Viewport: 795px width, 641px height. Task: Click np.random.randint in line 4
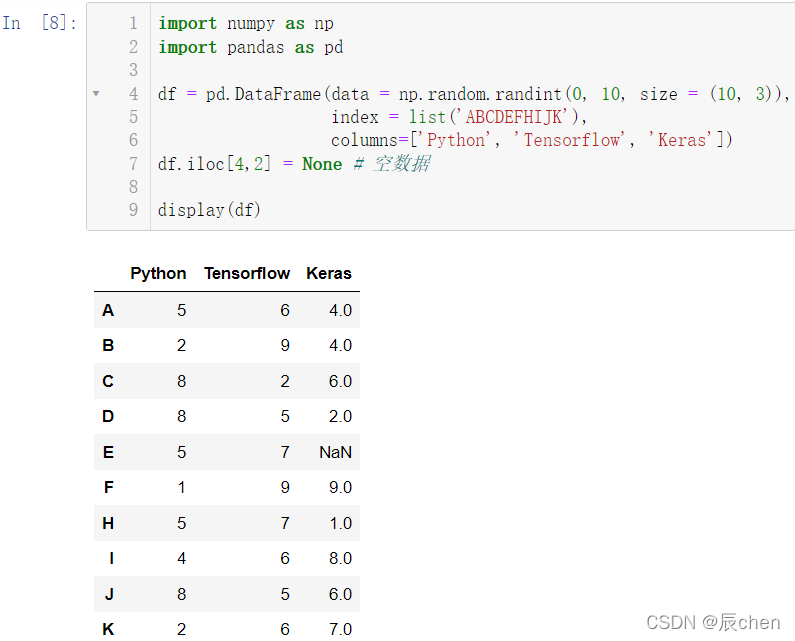480,94
